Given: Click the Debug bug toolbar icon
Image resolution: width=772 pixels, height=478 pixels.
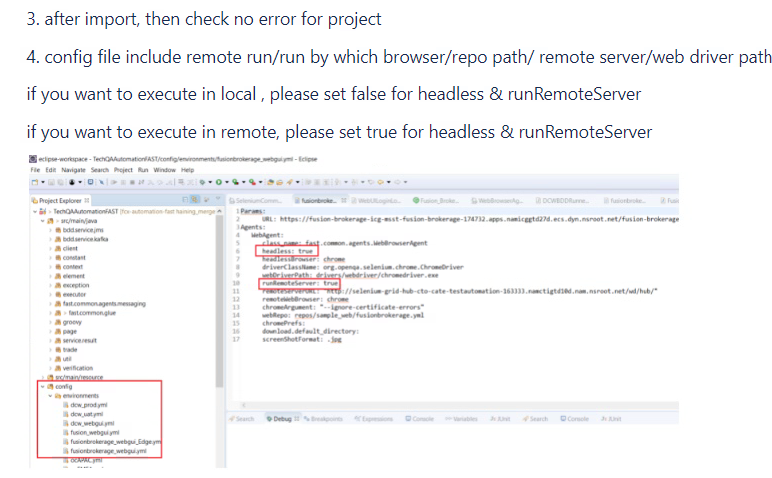Looking at the screenshot, I should click(x=202, y=182).
